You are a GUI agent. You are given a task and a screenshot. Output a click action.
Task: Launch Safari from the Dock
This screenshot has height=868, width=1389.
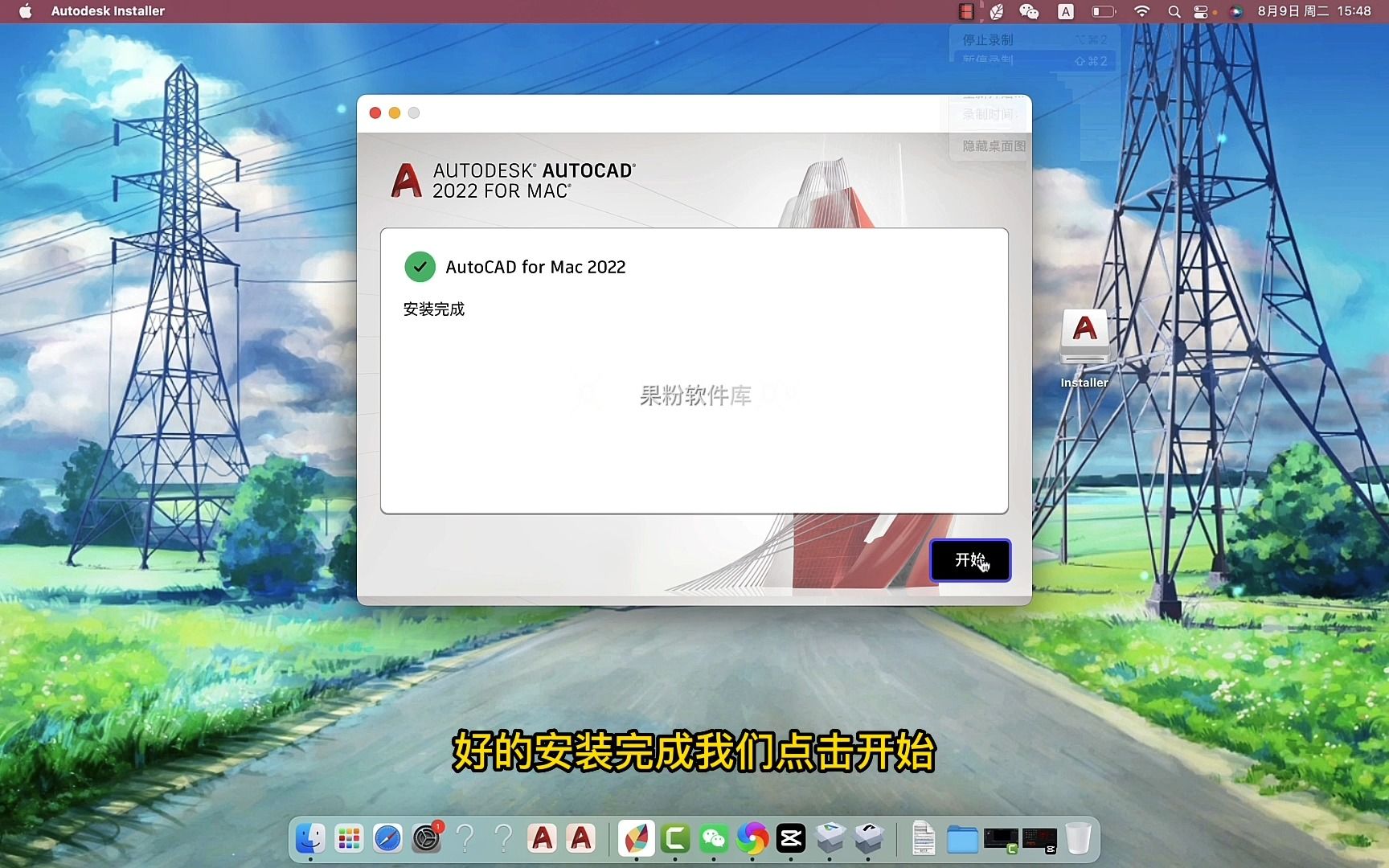pyautogui.click(x=387, y=838)
